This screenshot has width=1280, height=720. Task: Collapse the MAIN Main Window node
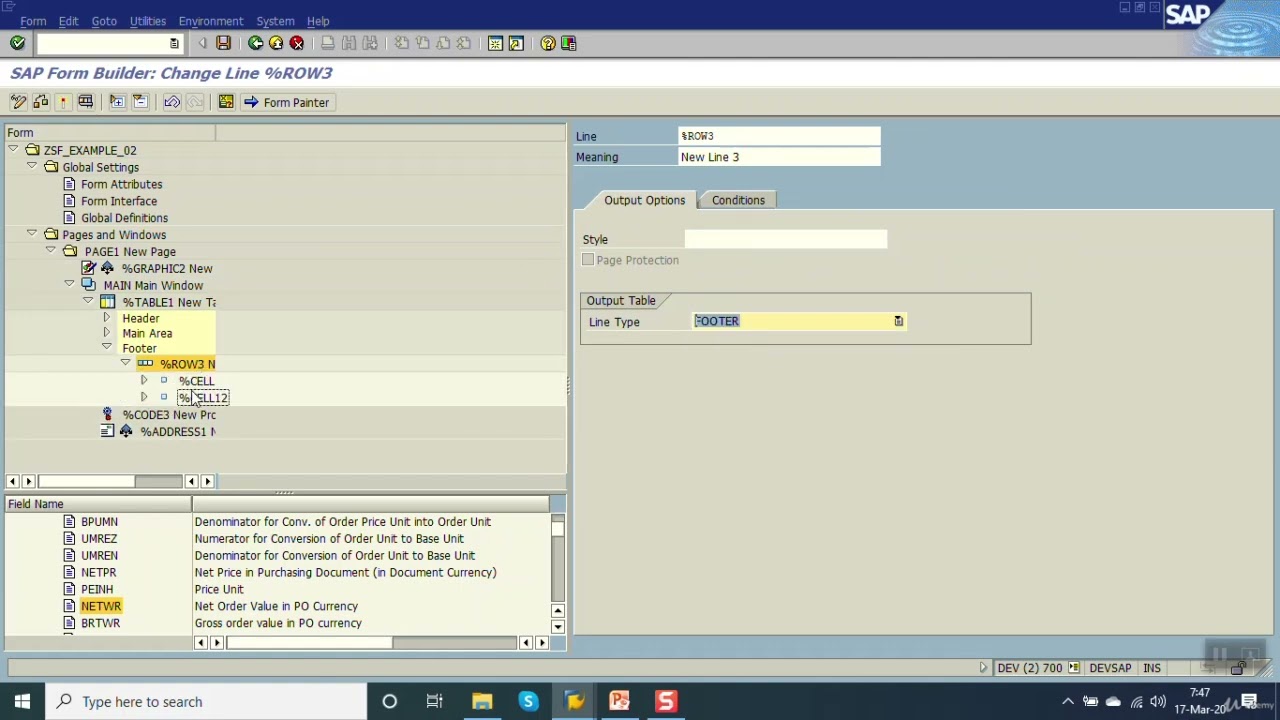(69, 284)
